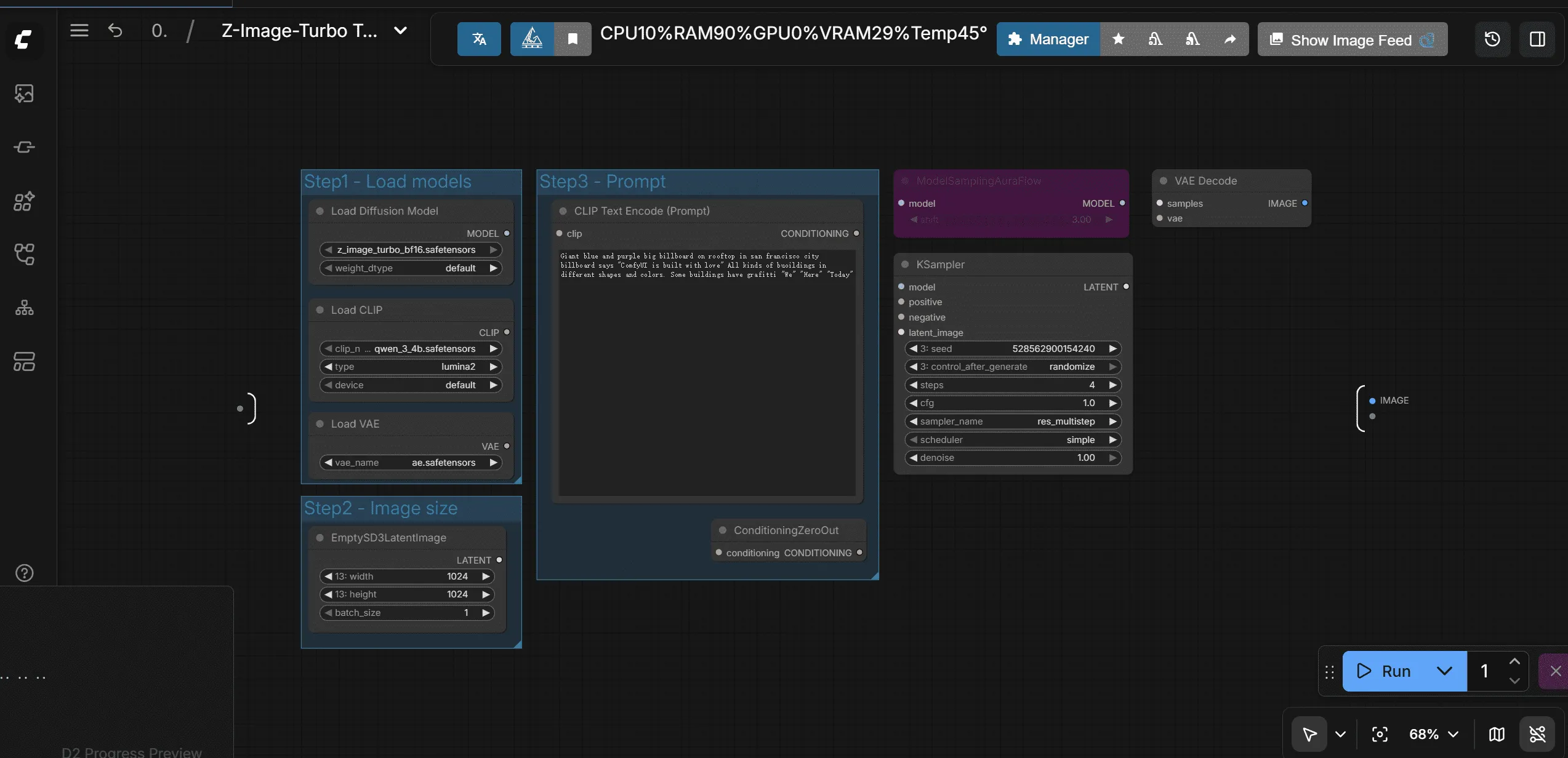
Task: Click the minimap icon in the bottom toolbar
Action: coord(1497,733)
